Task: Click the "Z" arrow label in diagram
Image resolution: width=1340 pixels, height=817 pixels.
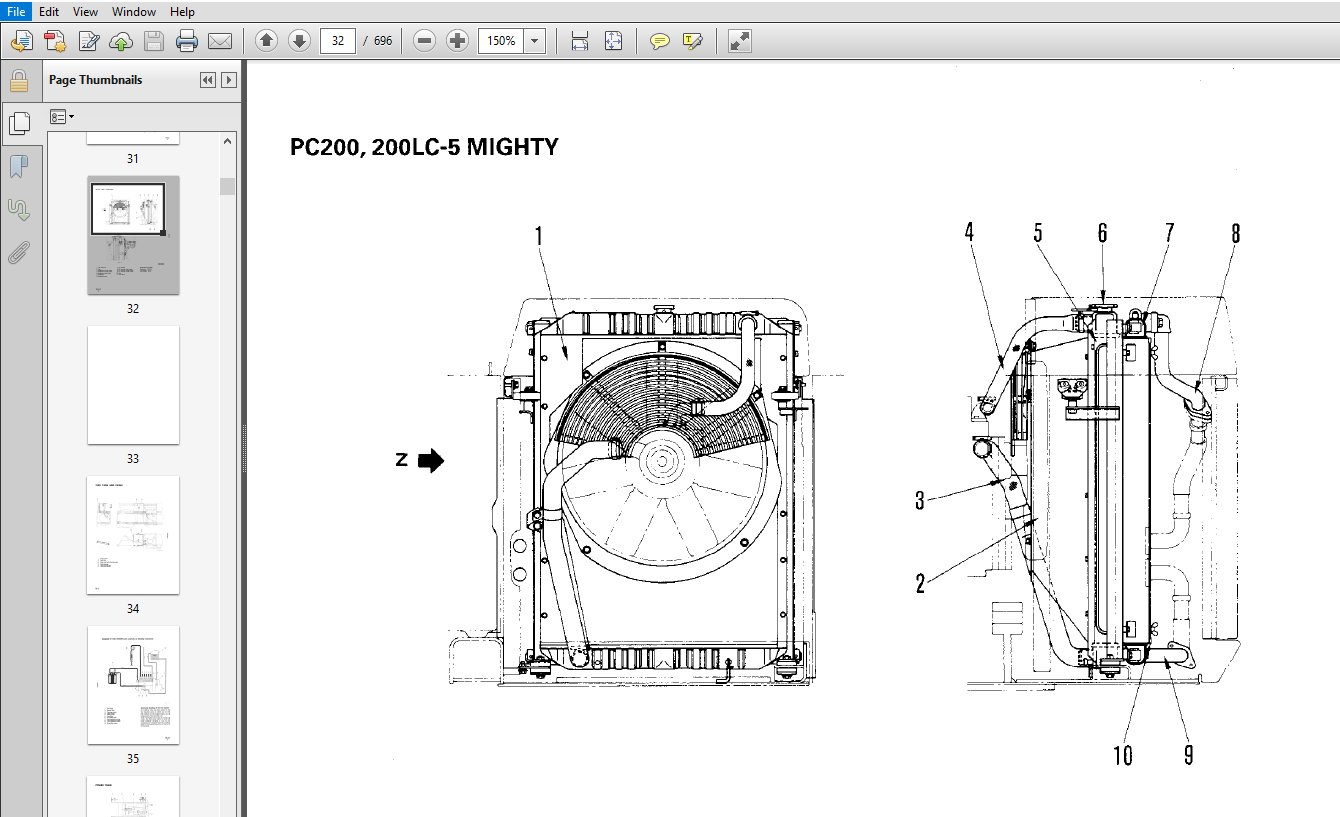Action: [419, 460]
